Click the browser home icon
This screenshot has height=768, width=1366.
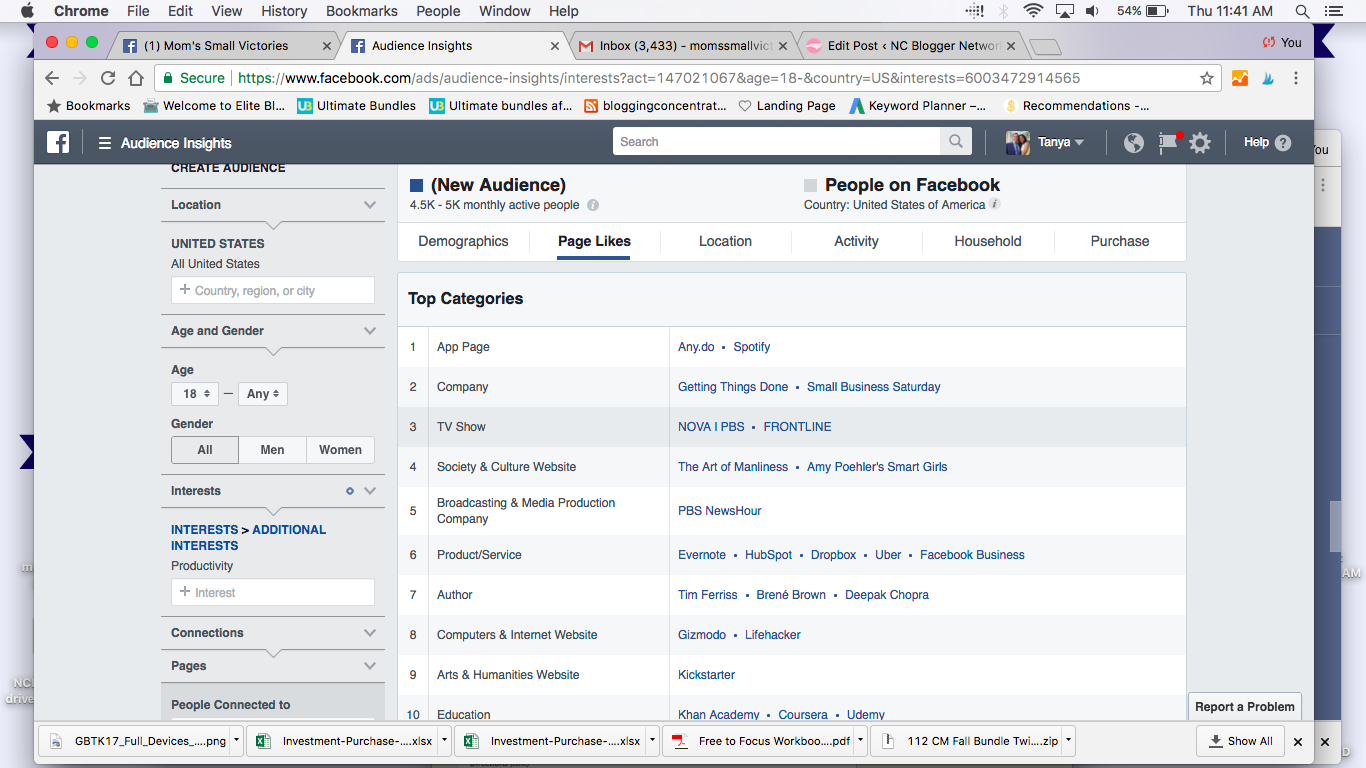tap(136, 78)
